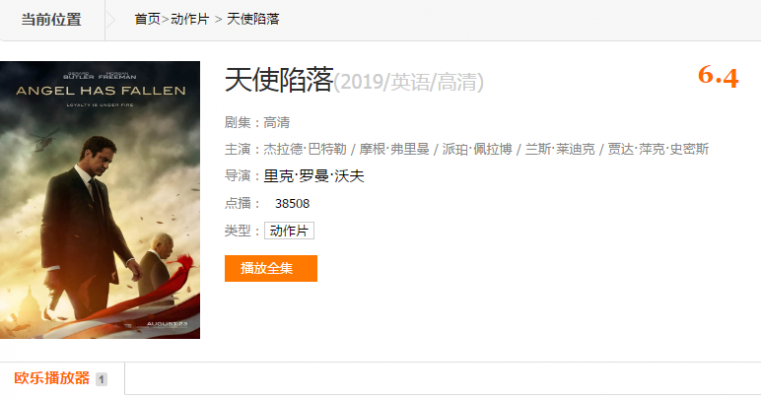Click the episode count badge on 欧乐播放器
The image size is (761, 400).
101,379
